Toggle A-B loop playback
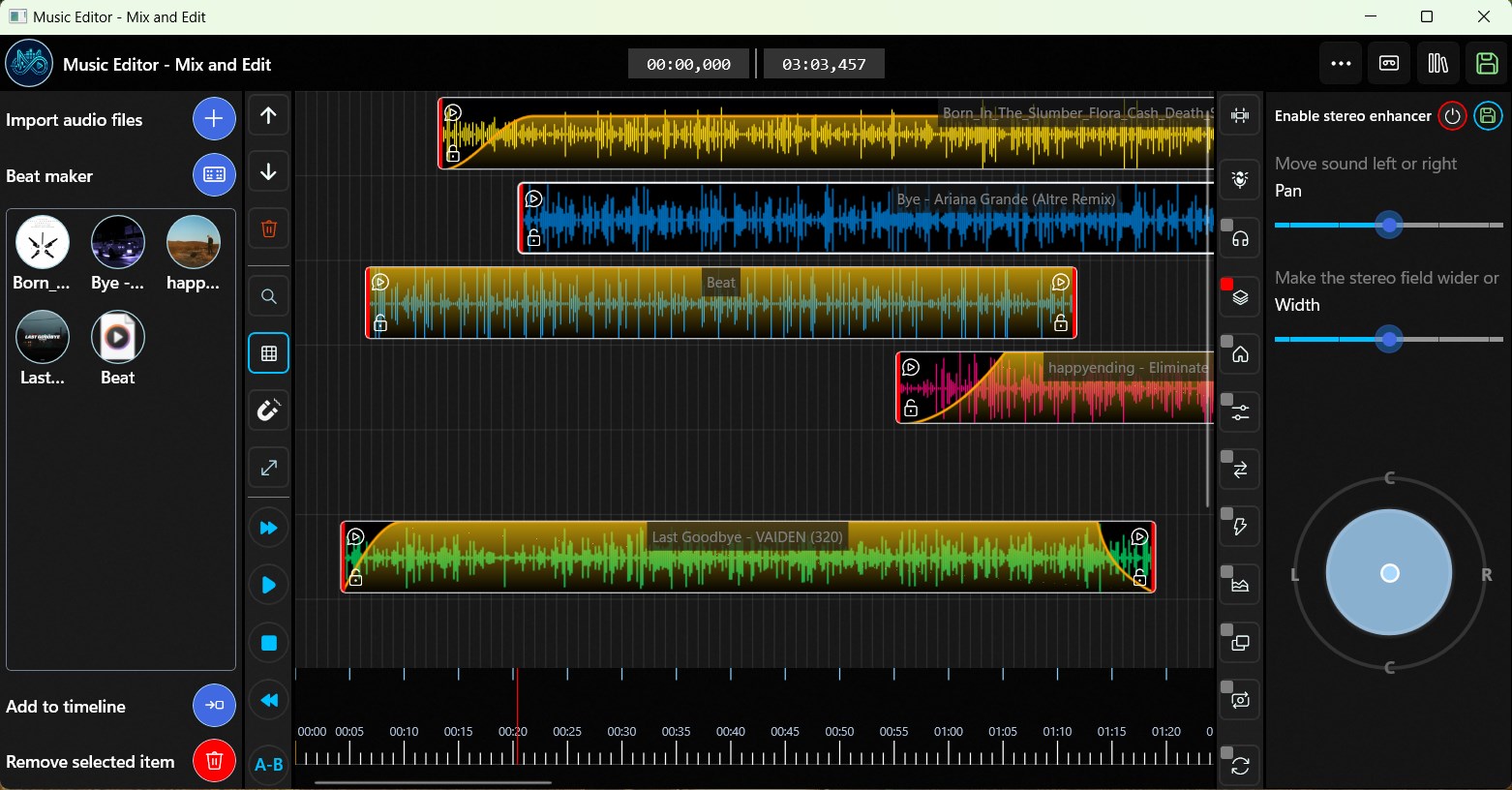 268,764
